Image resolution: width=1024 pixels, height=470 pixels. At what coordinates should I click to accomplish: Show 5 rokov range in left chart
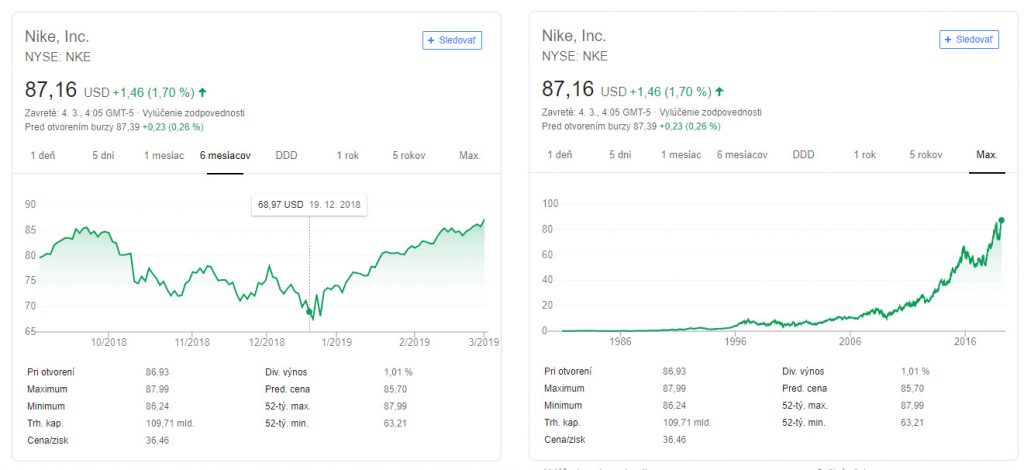tap(409, 156)
